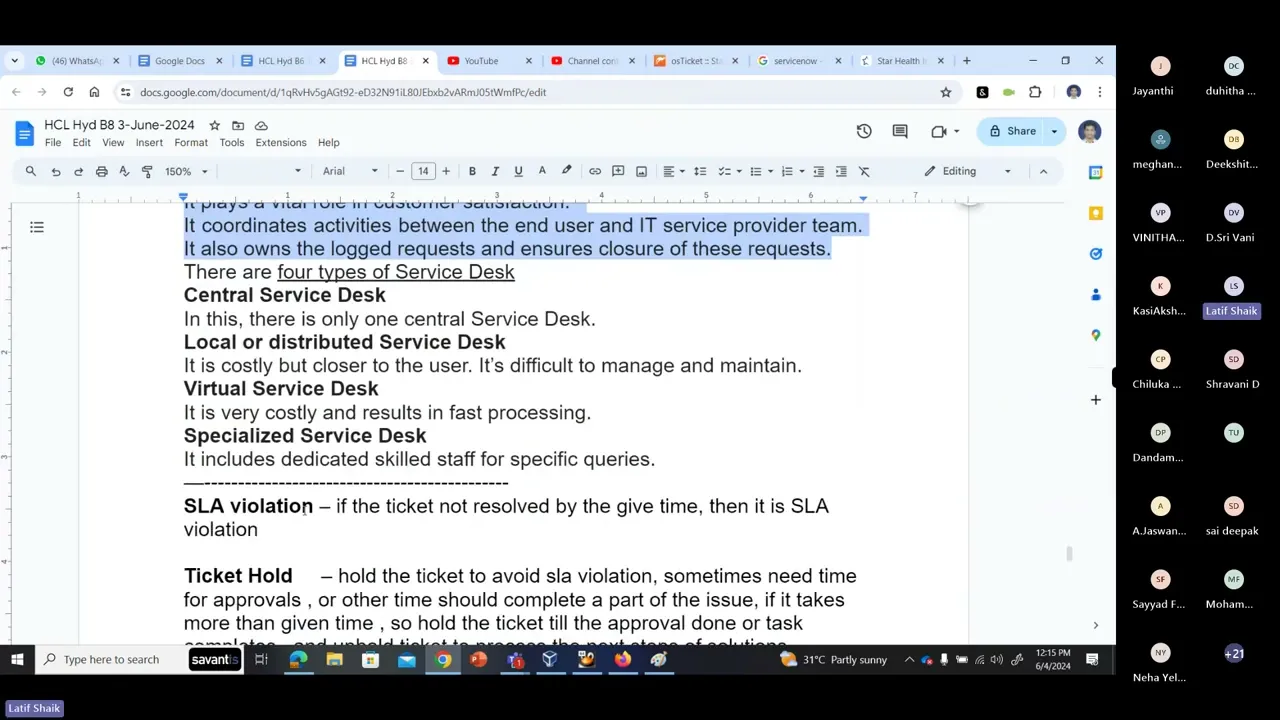Toggle underline formatting
The image size is (1280, 720).
pyautogui.click(x=518, y=171)
